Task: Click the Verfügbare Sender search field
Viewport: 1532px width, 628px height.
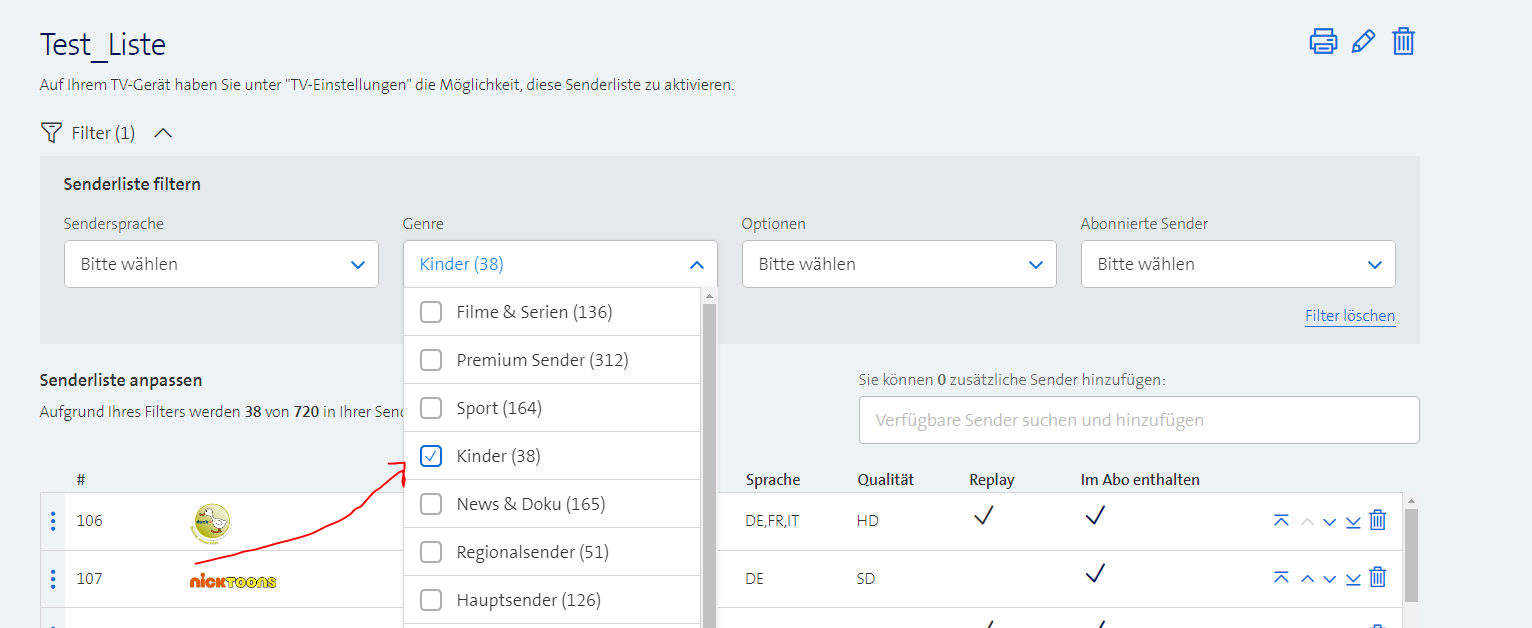Action: pos(1138,420)
